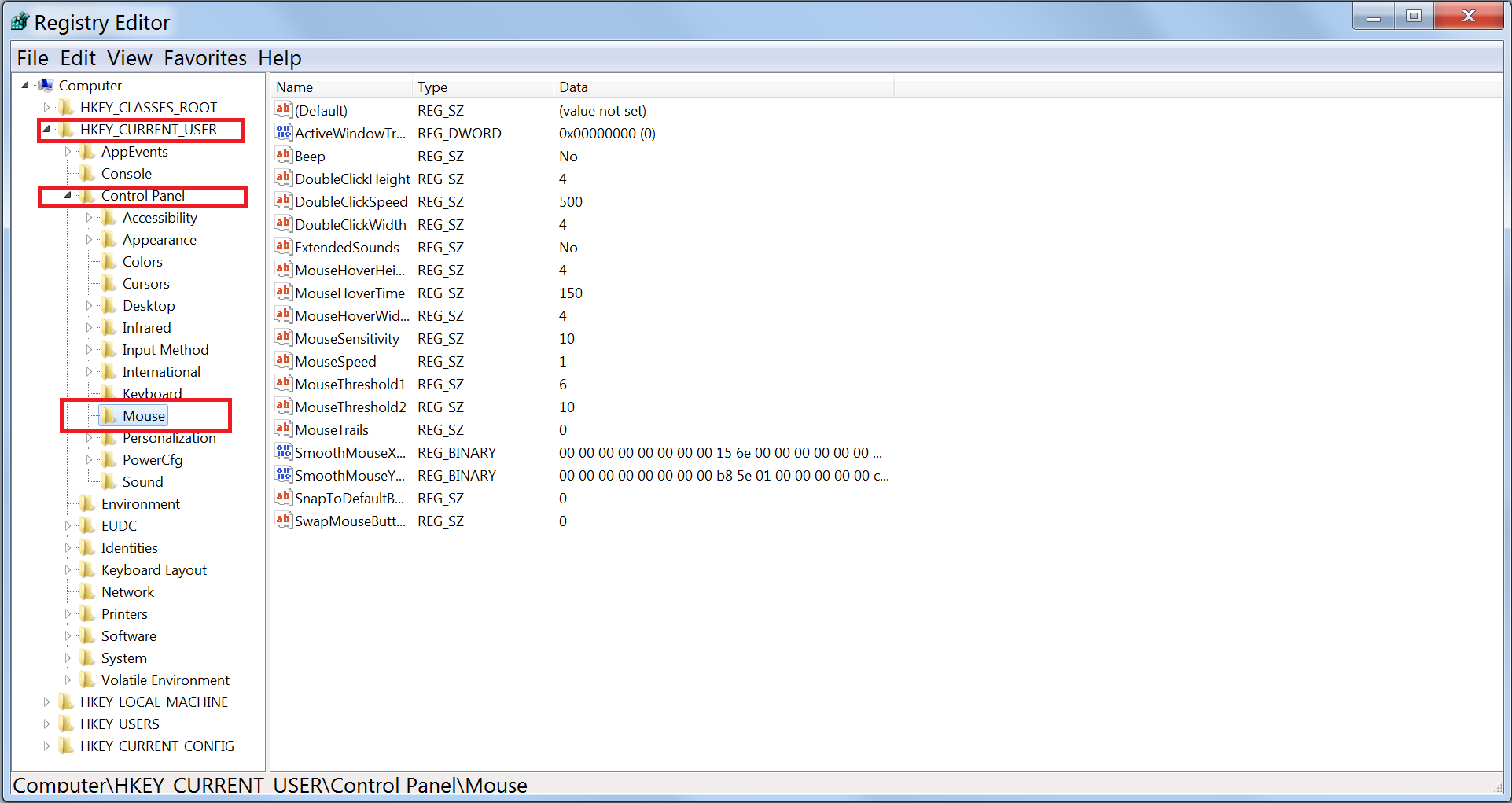Screen dimensions: 1512x803
Task: Click the Computer icon in tree
Action: pyautogui.click(x=46, y=85)
